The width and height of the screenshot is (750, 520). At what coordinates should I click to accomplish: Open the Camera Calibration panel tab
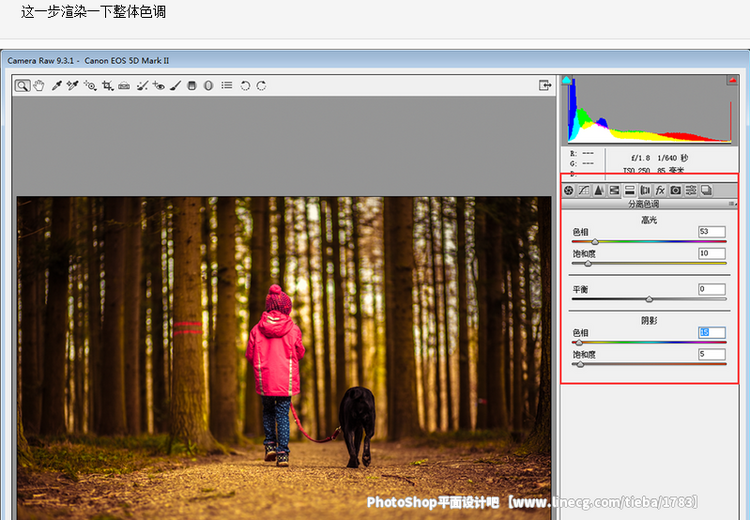tap(675, 190)
